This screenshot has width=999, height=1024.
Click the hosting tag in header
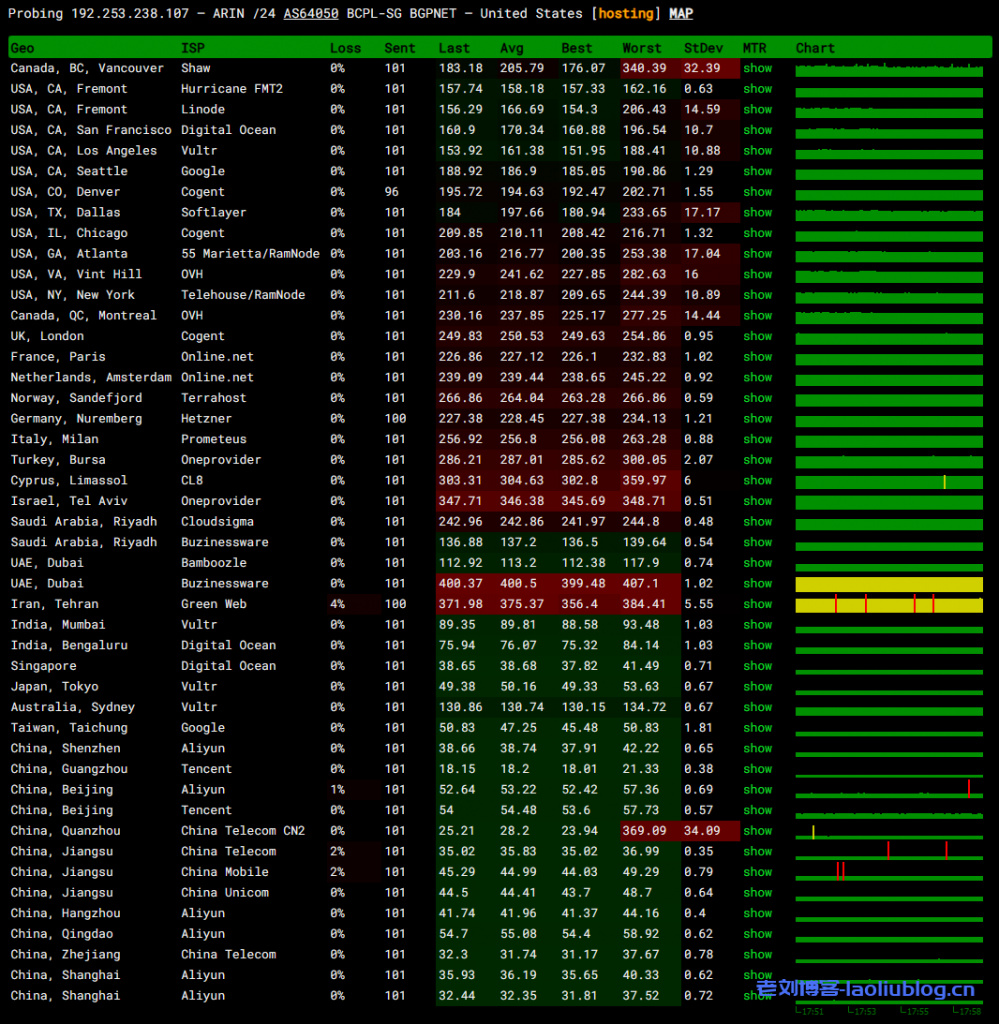626,13
